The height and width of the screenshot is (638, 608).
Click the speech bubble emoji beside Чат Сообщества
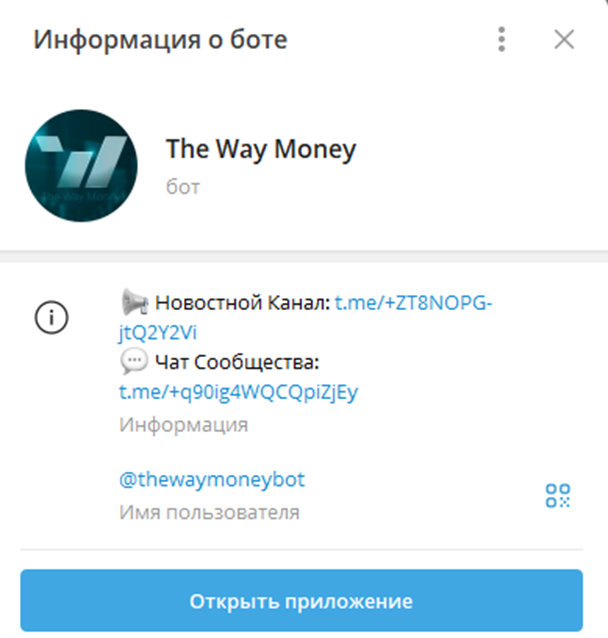point(134,361)
